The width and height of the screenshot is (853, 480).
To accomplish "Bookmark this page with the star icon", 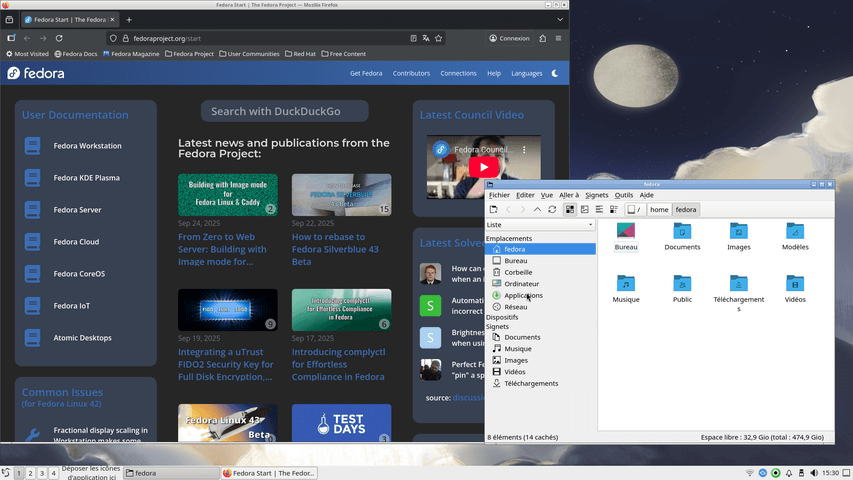I will click(x=438, y=39).
